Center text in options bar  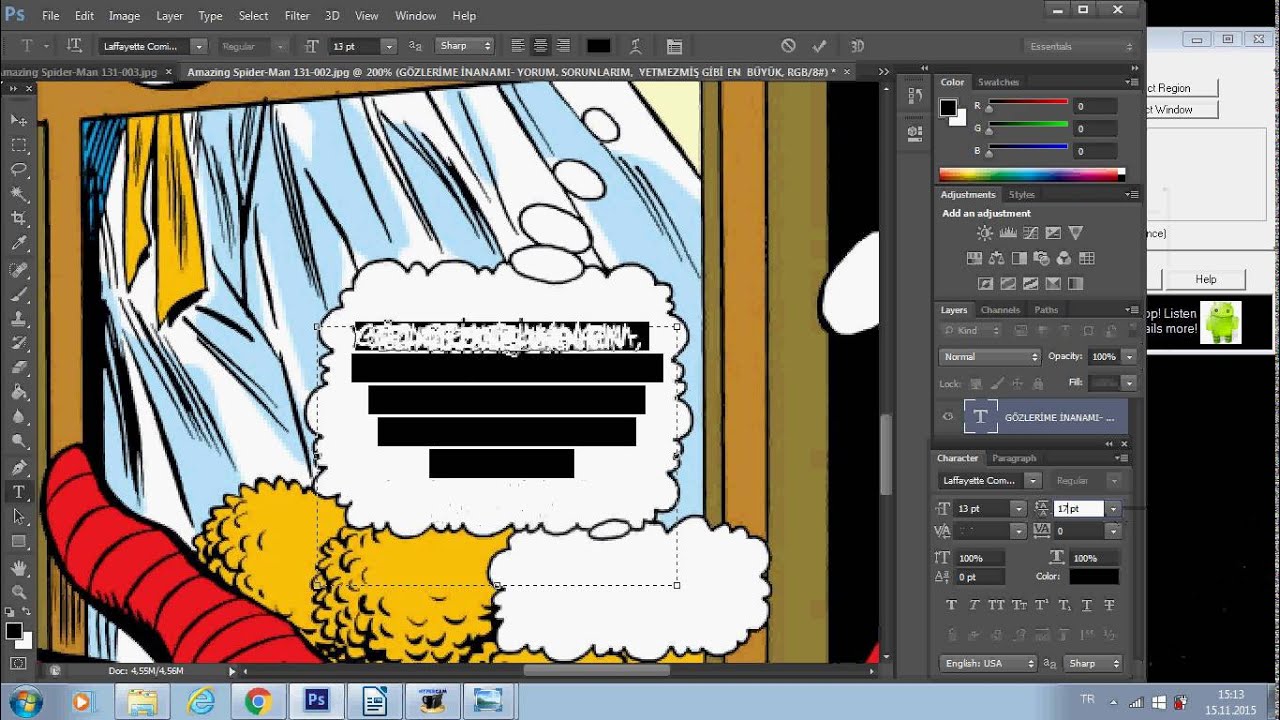tap(541, 46)
